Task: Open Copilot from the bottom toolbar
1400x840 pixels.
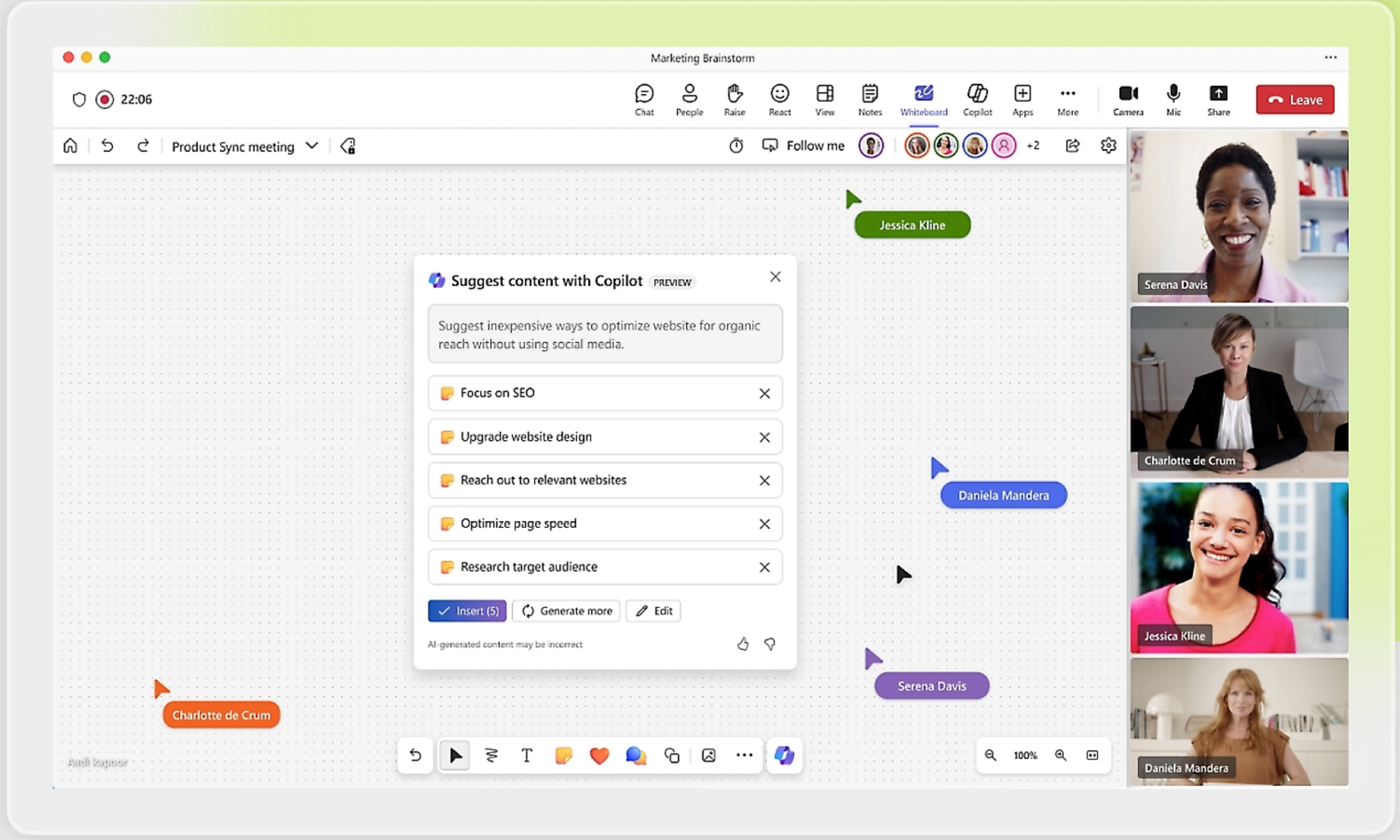Action: [785, 755]
